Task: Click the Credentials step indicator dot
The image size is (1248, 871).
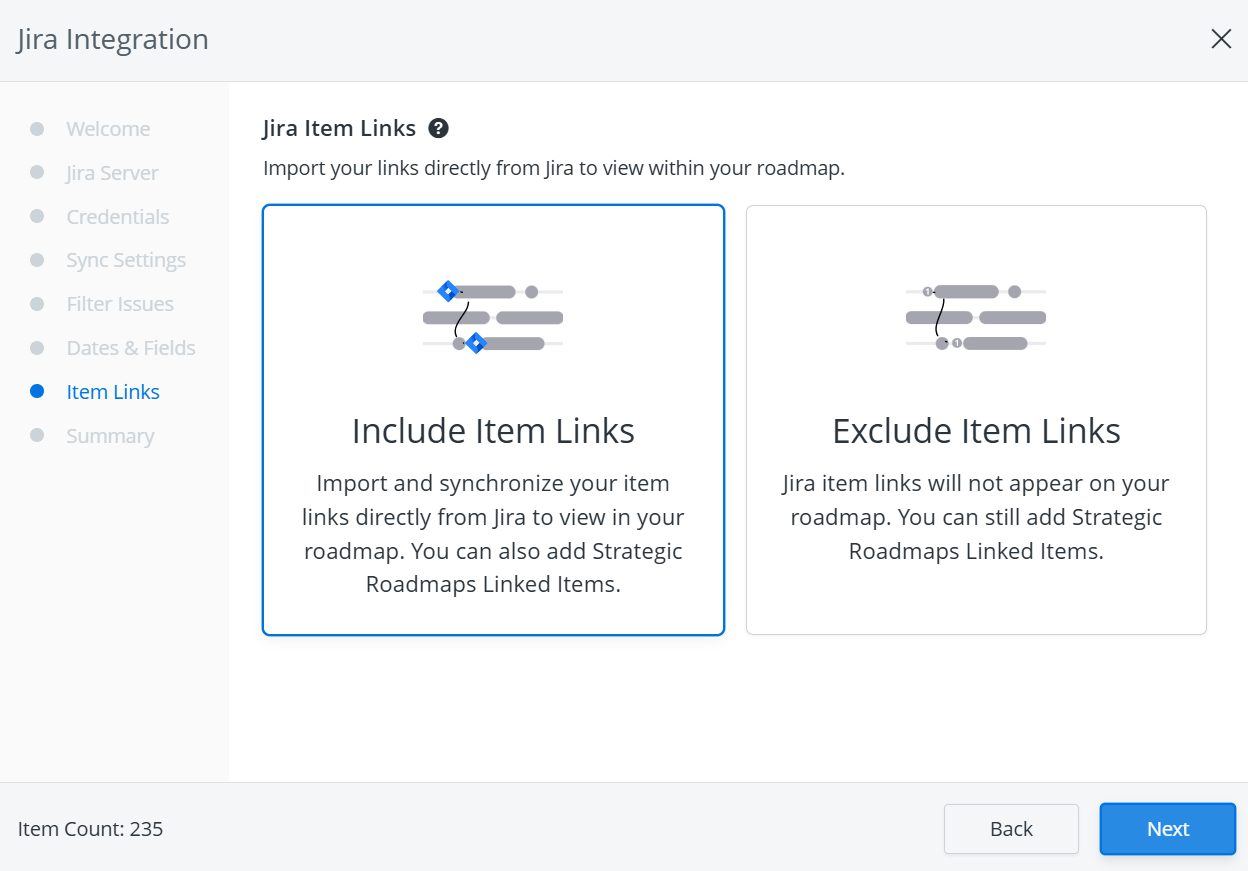Action: pos(38,217)
